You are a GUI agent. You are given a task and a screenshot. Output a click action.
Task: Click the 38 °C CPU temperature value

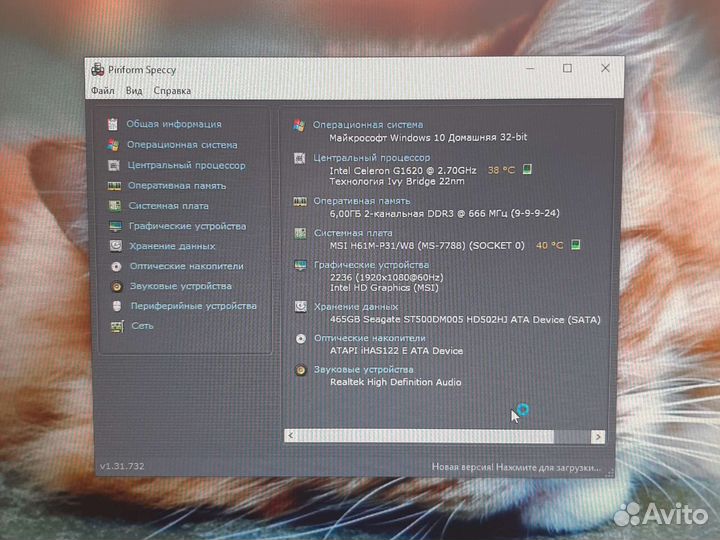pos(501,170)
